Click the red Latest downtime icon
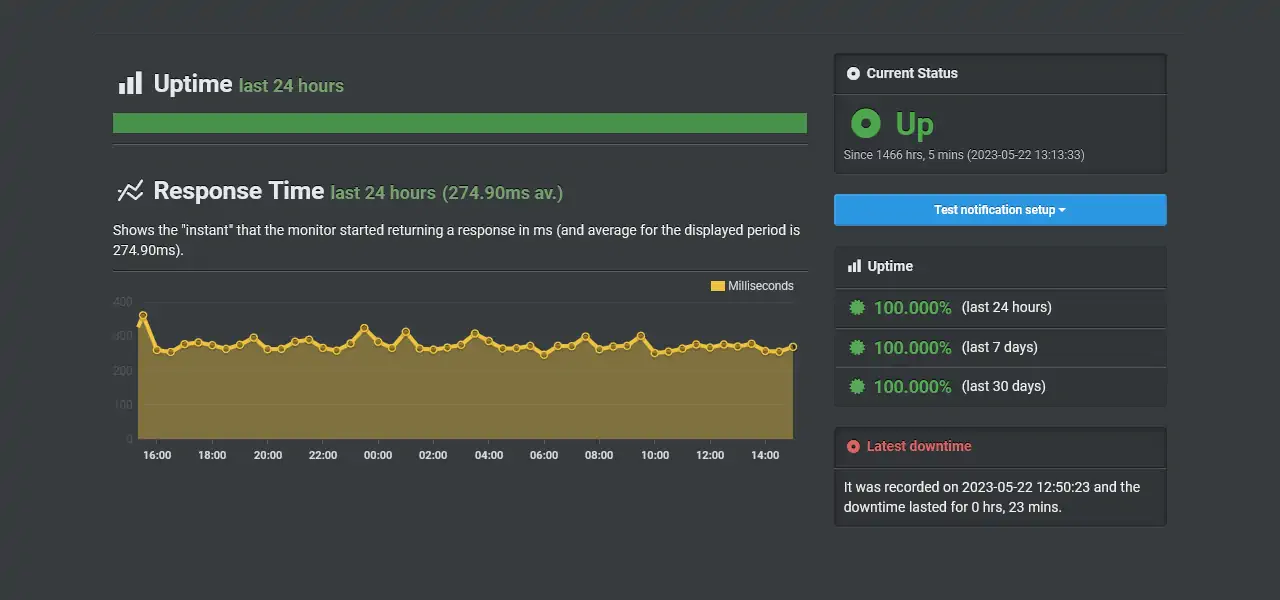The height and width of the screenshot is (600, 1280). (x=853, y=447)
